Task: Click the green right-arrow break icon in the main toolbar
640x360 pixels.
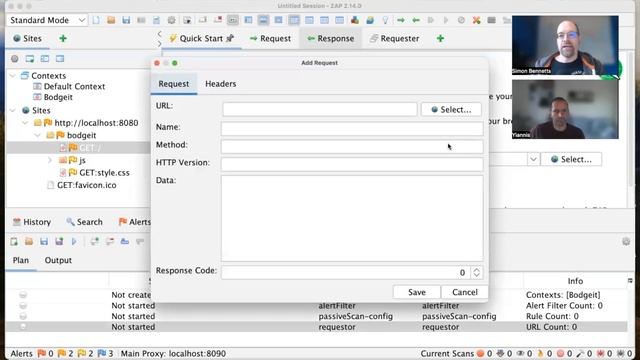Action: 401,20
